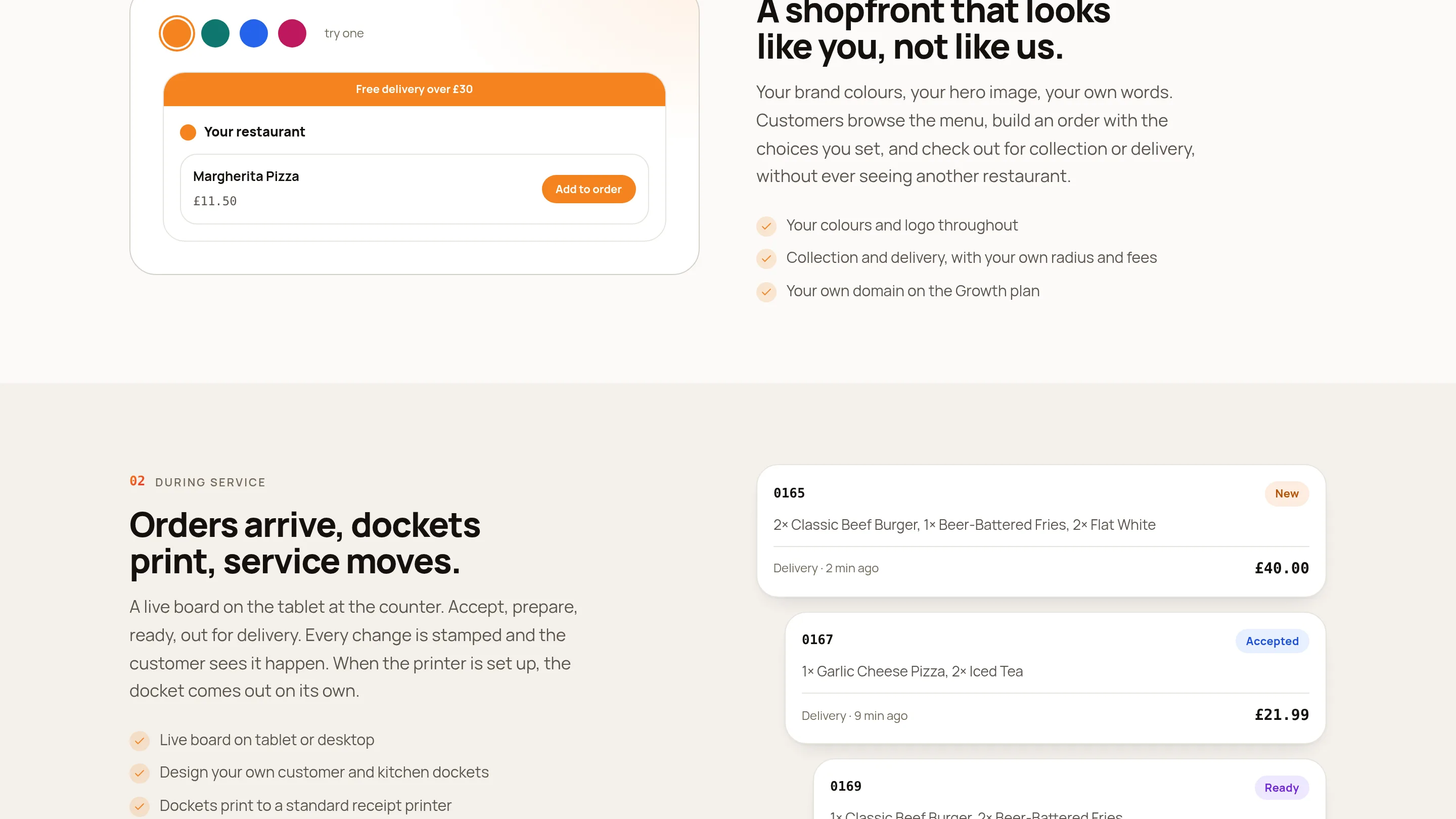
Task: Click the Free delivery over £30 banner
Action: (x=415, y=89)
